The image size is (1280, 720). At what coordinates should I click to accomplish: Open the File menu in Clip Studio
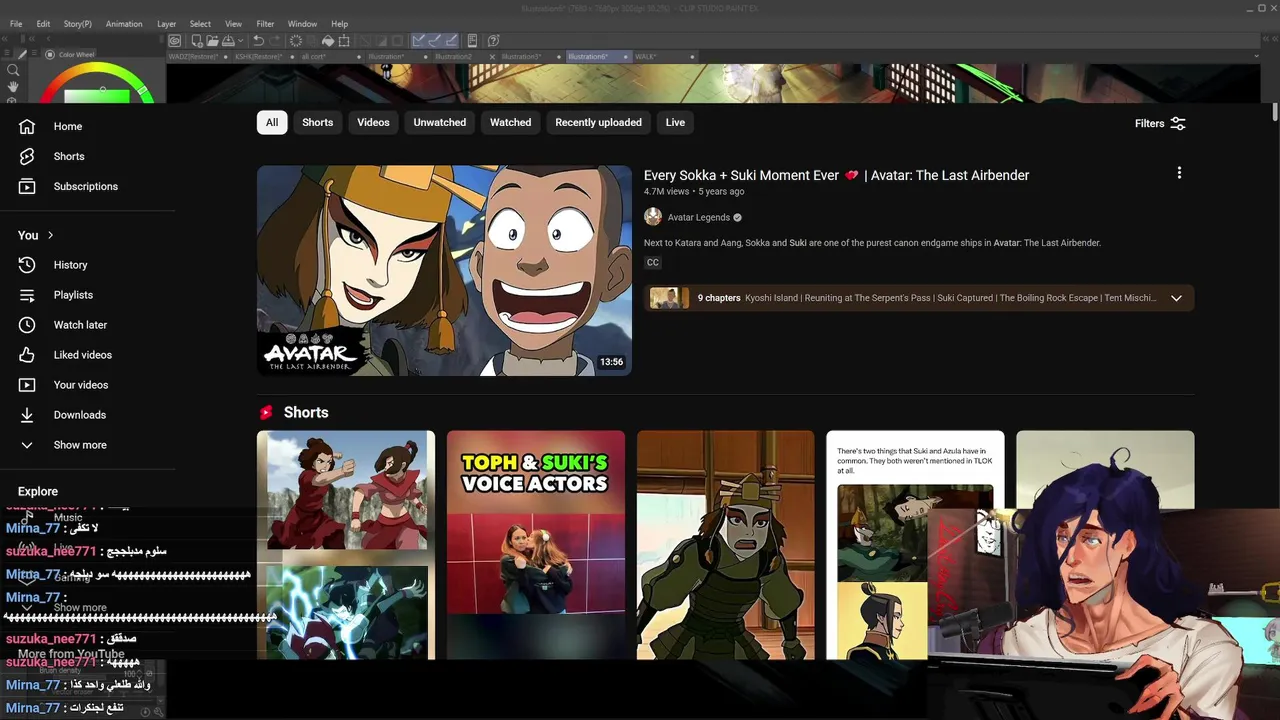(16, 24)
